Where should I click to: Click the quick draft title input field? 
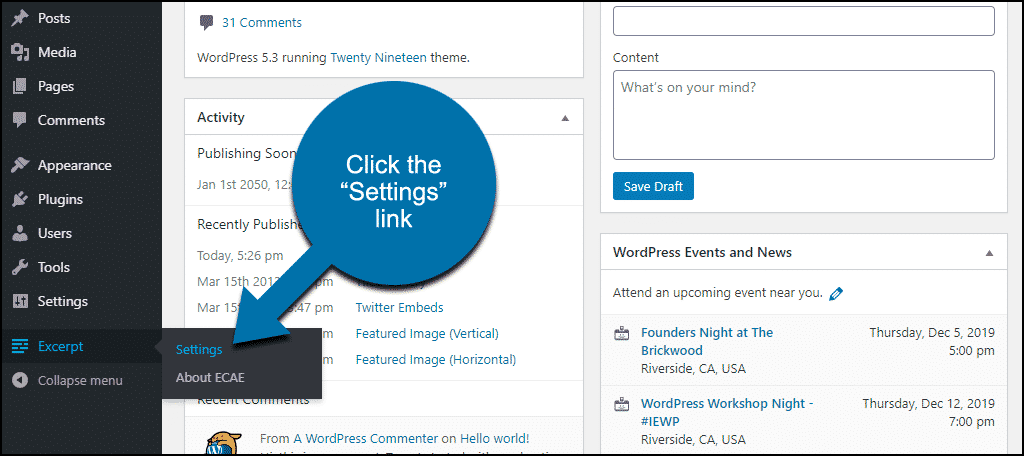pyautogui.click(x=803, y=21)
